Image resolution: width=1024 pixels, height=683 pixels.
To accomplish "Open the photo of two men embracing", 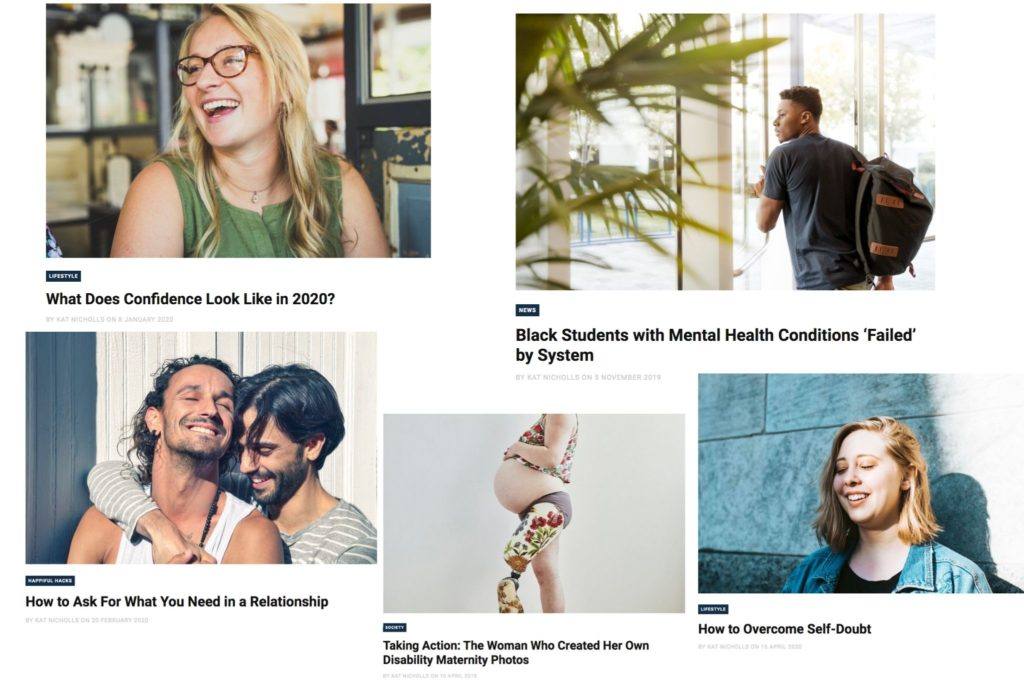I will pos(201,448).
